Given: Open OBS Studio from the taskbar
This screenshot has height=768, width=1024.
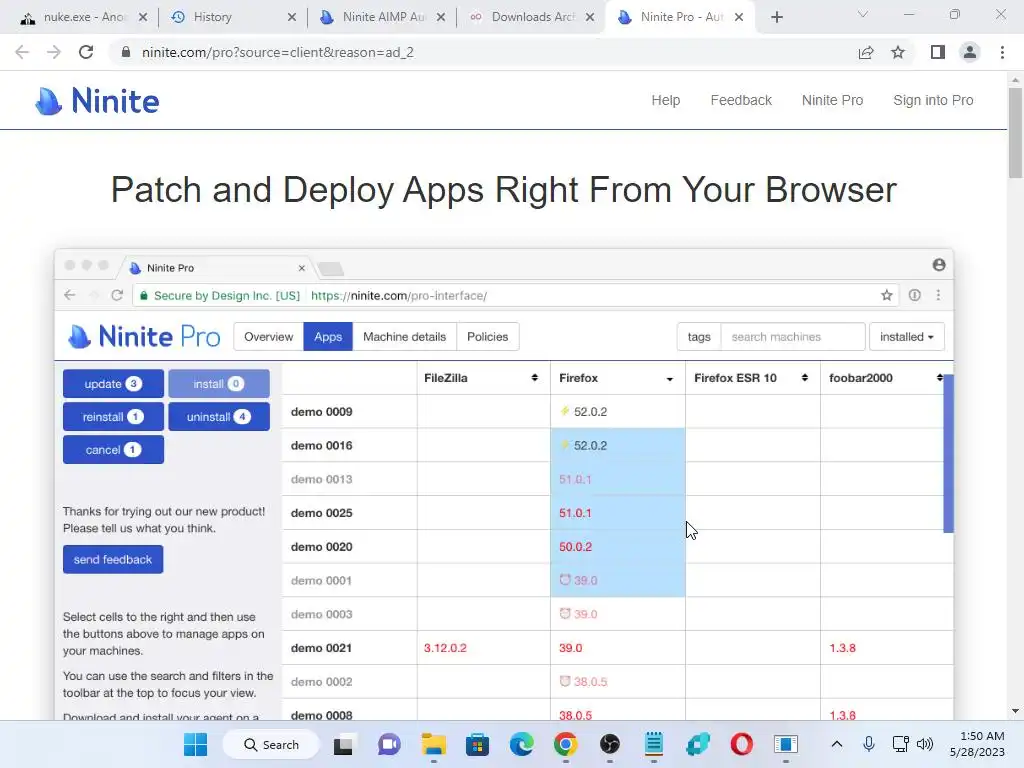Looking at the screenshot, I should (x=609, y=744).
